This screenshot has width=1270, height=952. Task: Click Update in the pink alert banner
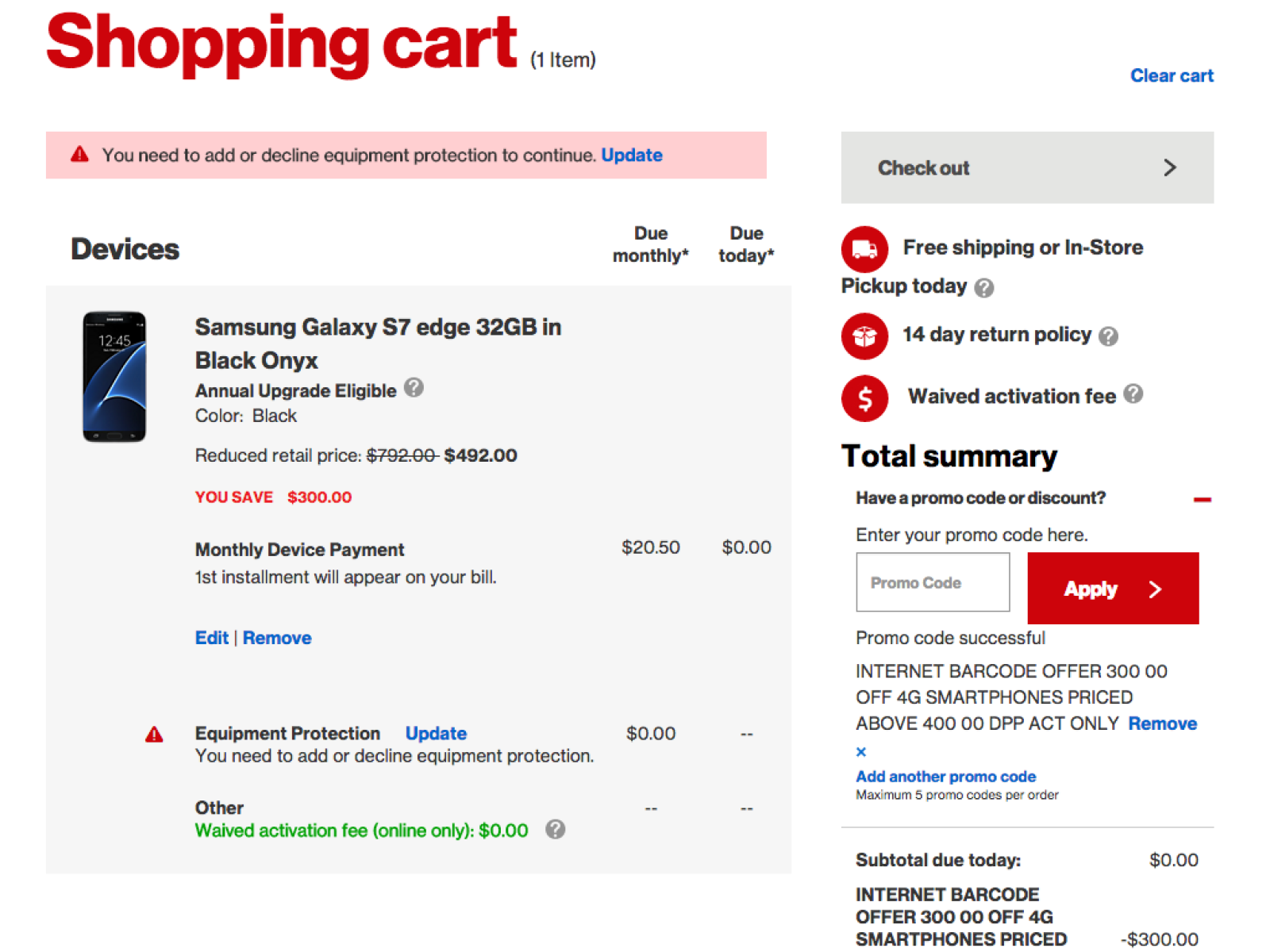pos(632,155)
